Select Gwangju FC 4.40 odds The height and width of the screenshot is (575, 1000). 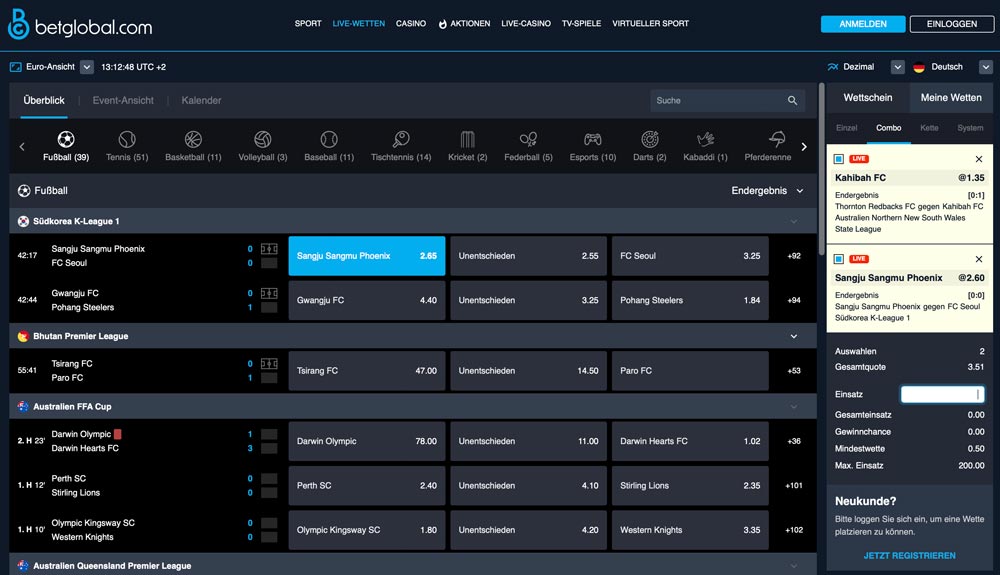(x=367, y=300)
